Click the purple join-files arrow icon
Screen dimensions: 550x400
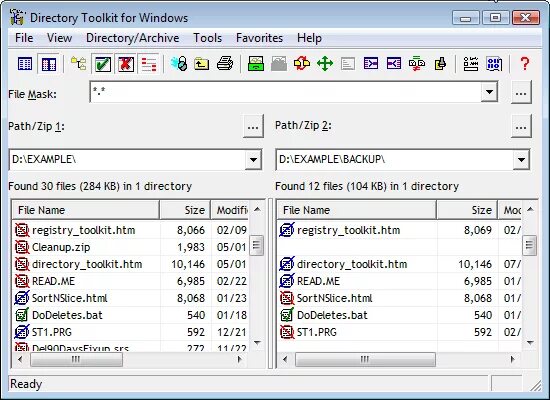pos(371,64)
